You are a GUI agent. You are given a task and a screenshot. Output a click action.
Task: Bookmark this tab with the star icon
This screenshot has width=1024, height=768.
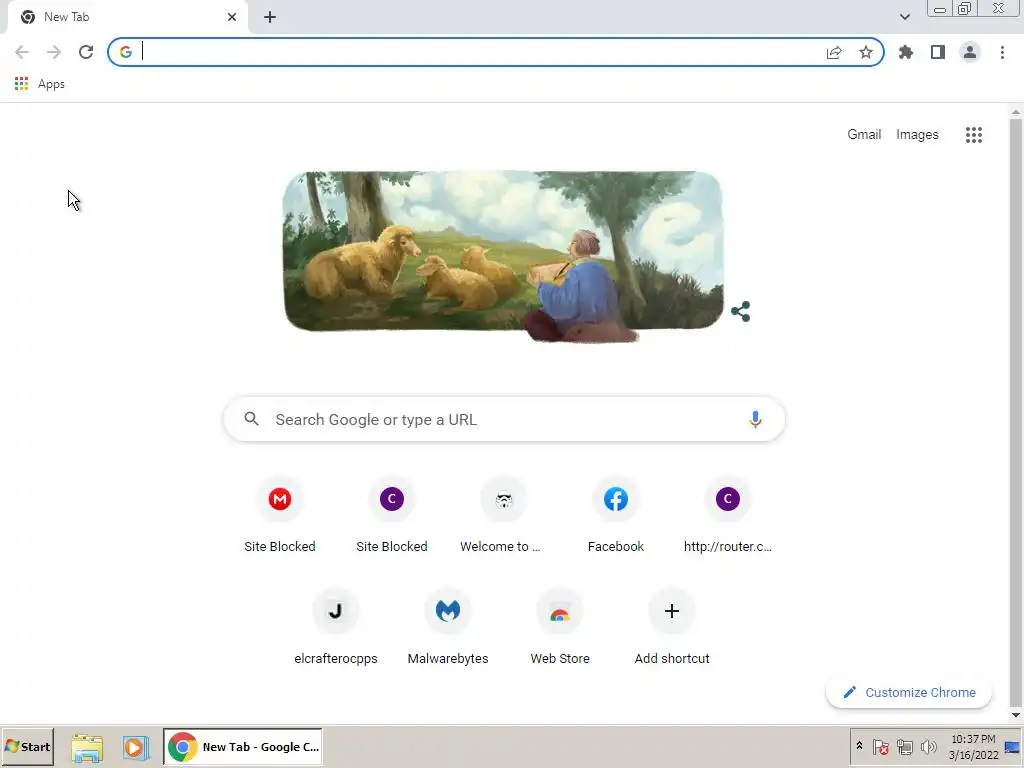(x=866, y=52)
